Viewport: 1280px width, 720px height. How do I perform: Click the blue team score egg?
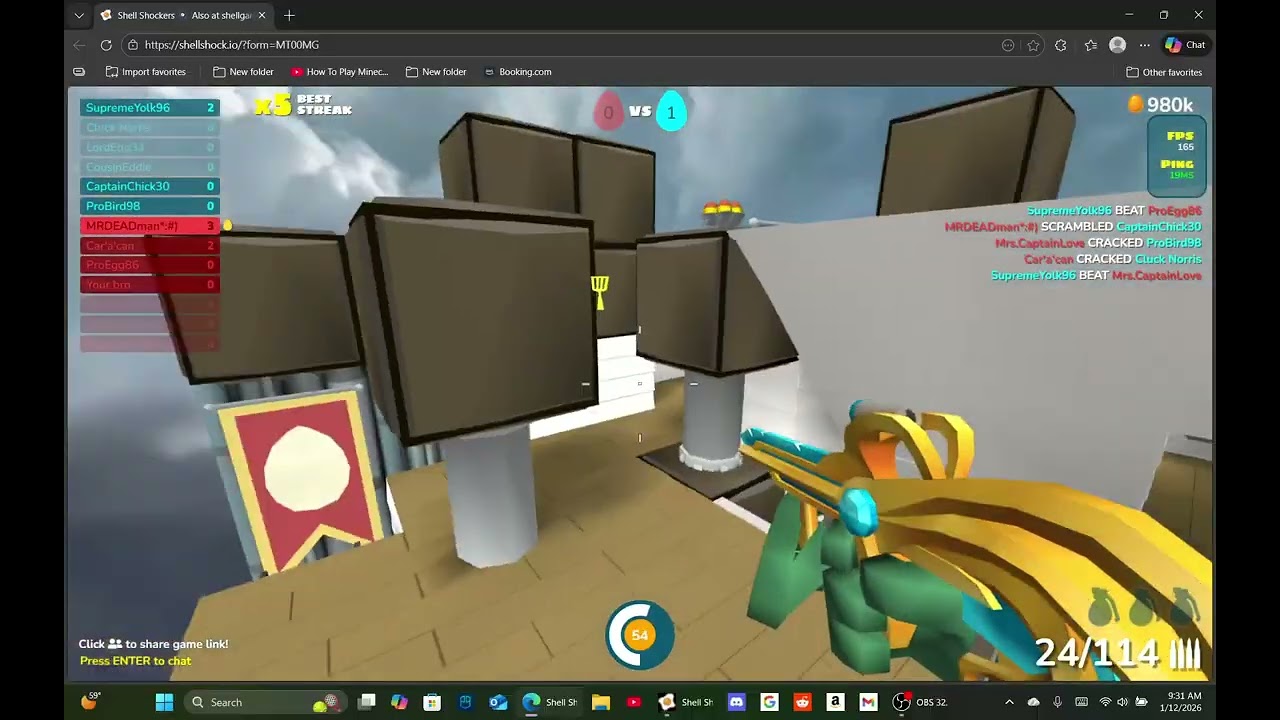671,112
